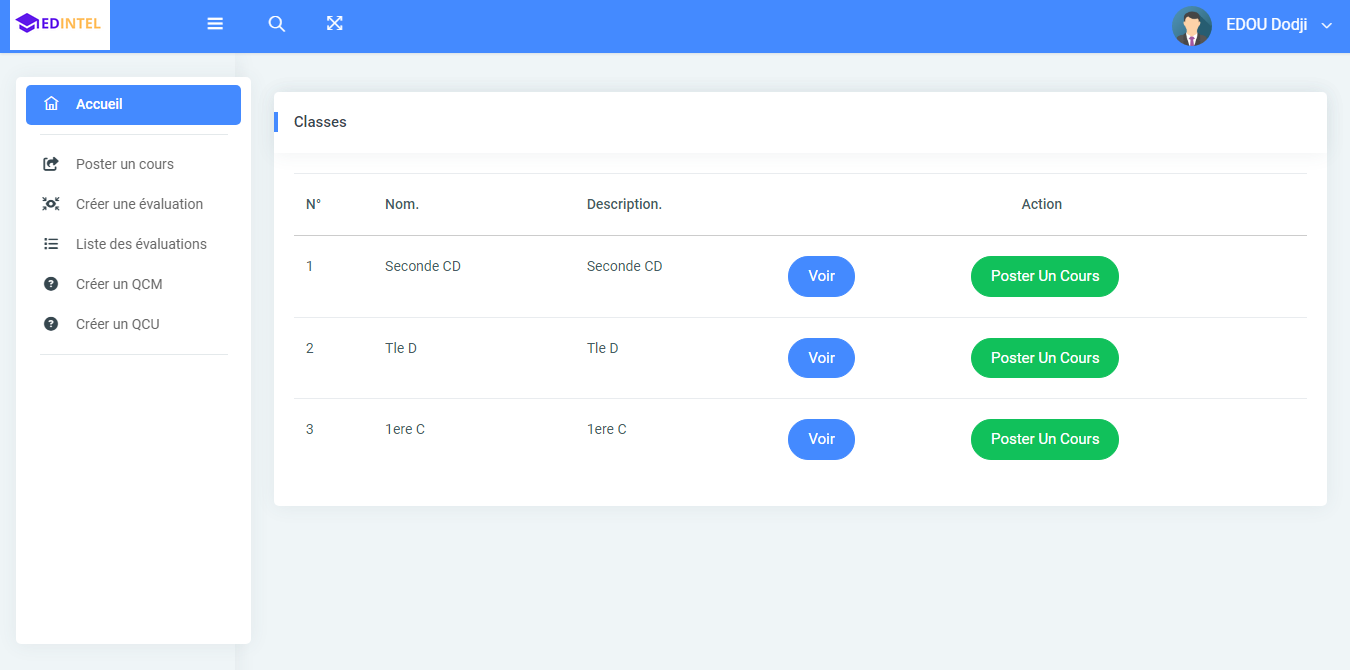
Task: Expand the EDOU Dodji user dropdown arrow
Action: 1327,26
